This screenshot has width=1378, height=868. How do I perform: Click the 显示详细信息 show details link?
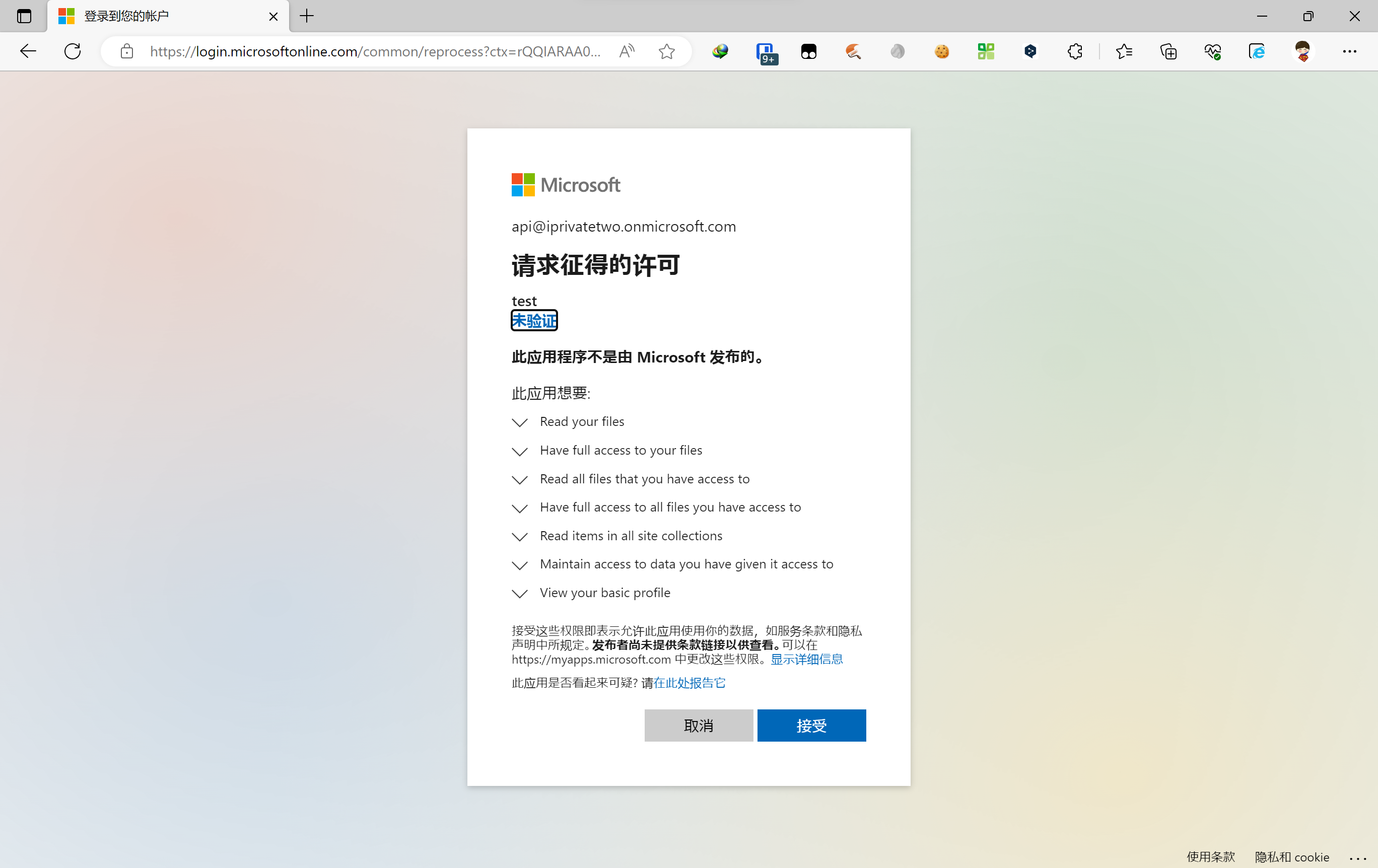pyautogui.click(x=806, y=659)
